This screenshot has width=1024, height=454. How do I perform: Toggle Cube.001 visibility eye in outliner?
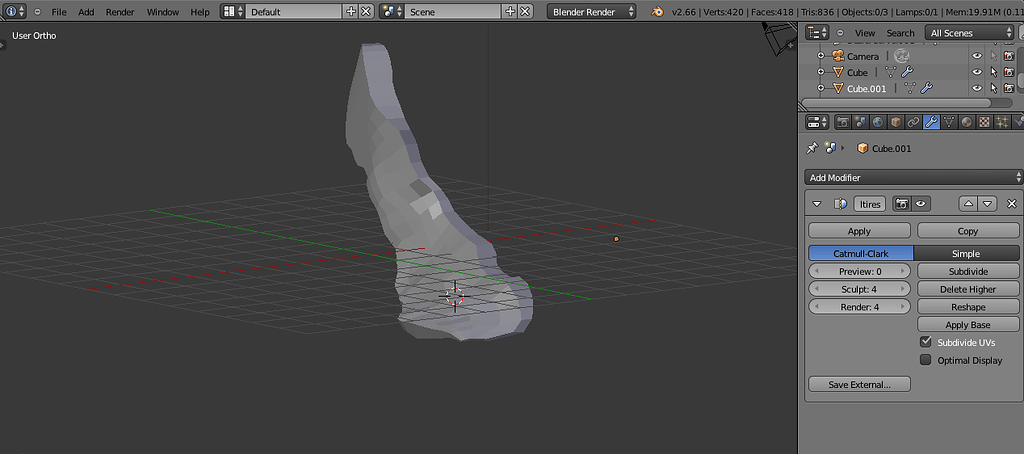point(977,88)
